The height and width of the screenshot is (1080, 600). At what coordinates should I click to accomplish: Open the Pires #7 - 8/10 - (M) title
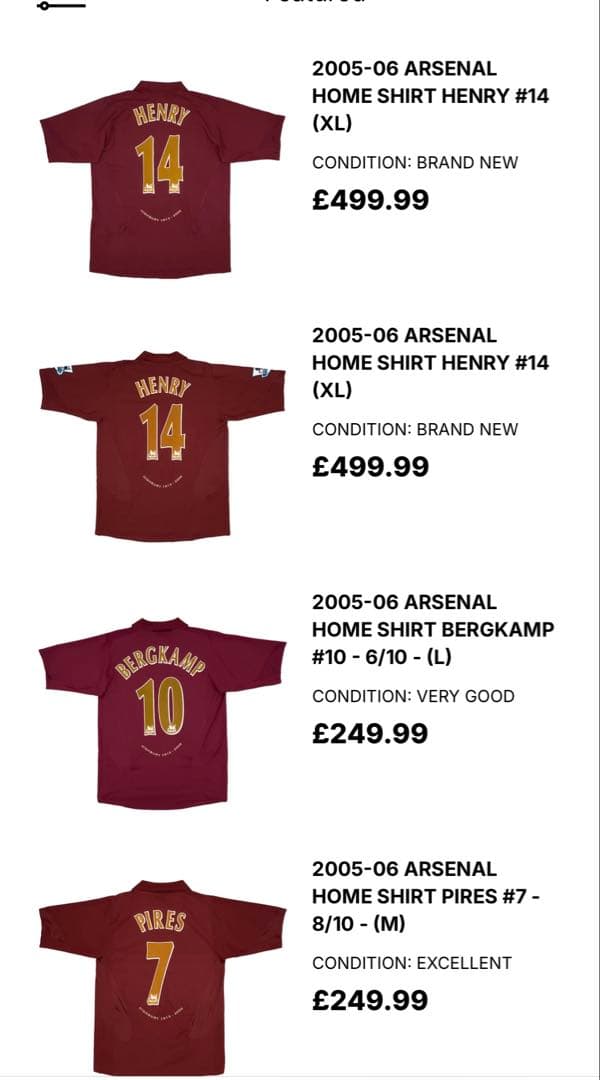(425, 896)
